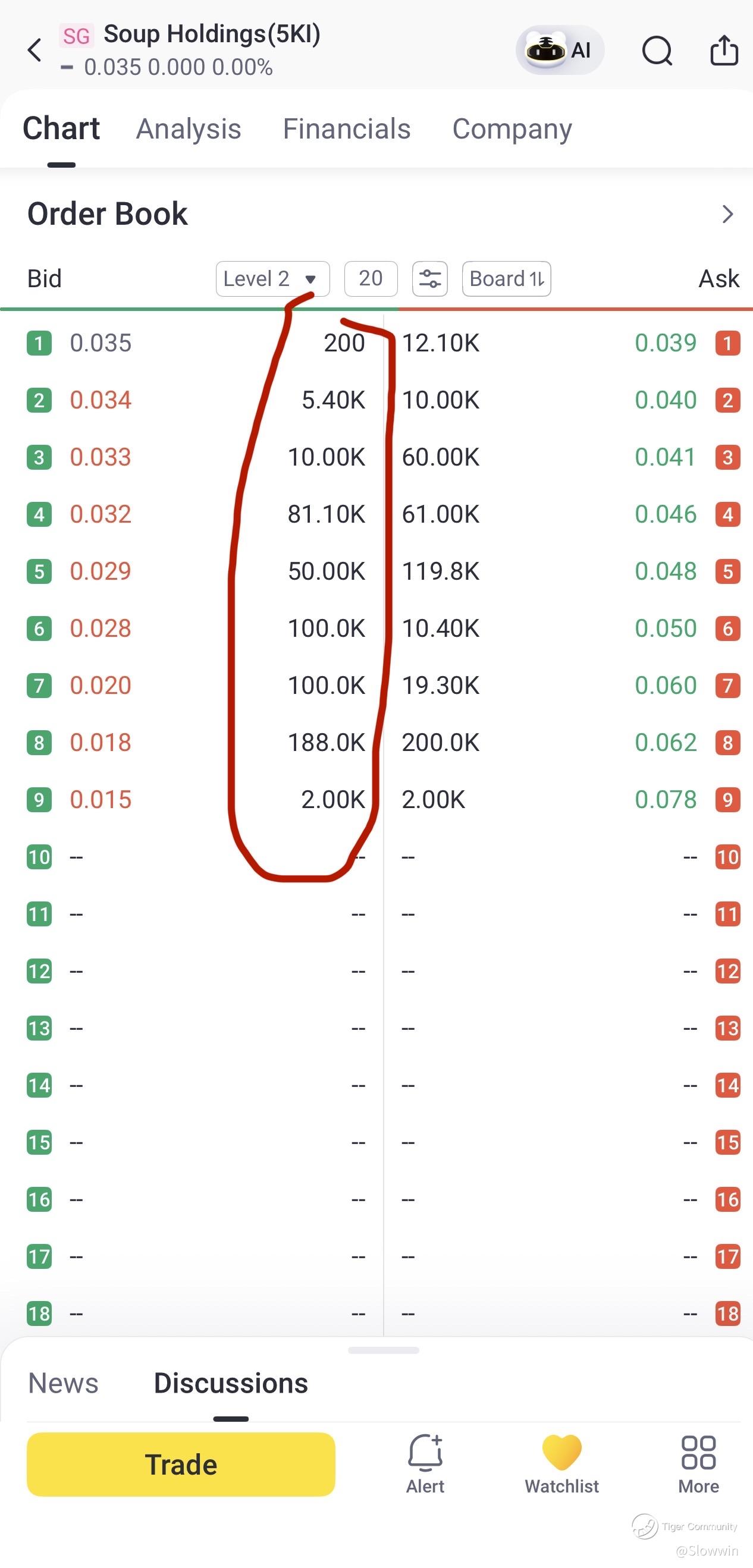Toggle the Board lot display button

click(507, 279)
